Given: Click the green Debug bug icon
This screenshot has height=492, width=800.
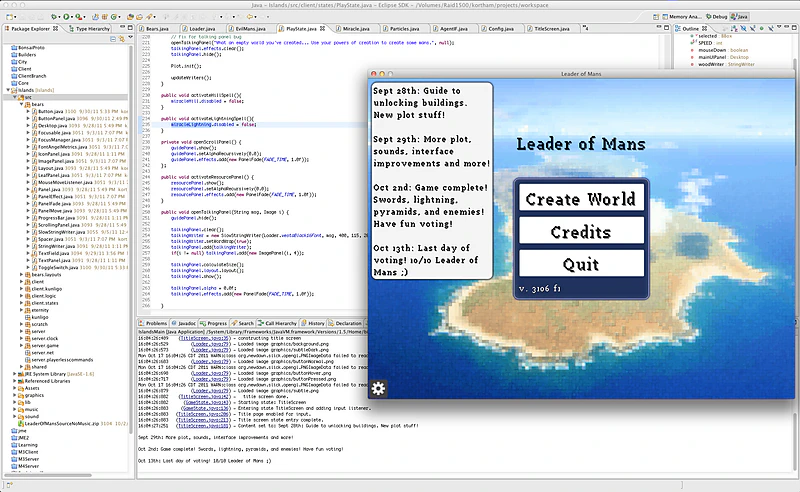Looking at the screenshot, I should (x=54, y=17).
